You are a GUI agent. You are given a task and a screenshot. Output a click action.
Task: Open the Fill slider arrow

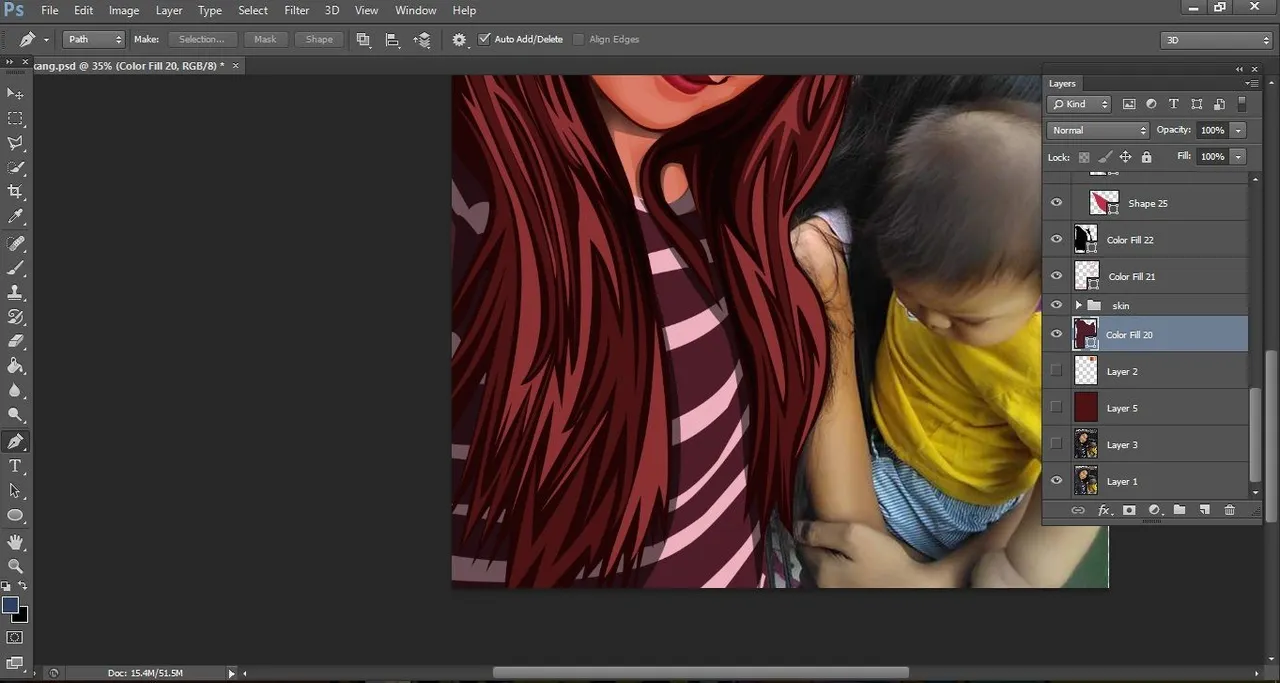coord(1238,157)
